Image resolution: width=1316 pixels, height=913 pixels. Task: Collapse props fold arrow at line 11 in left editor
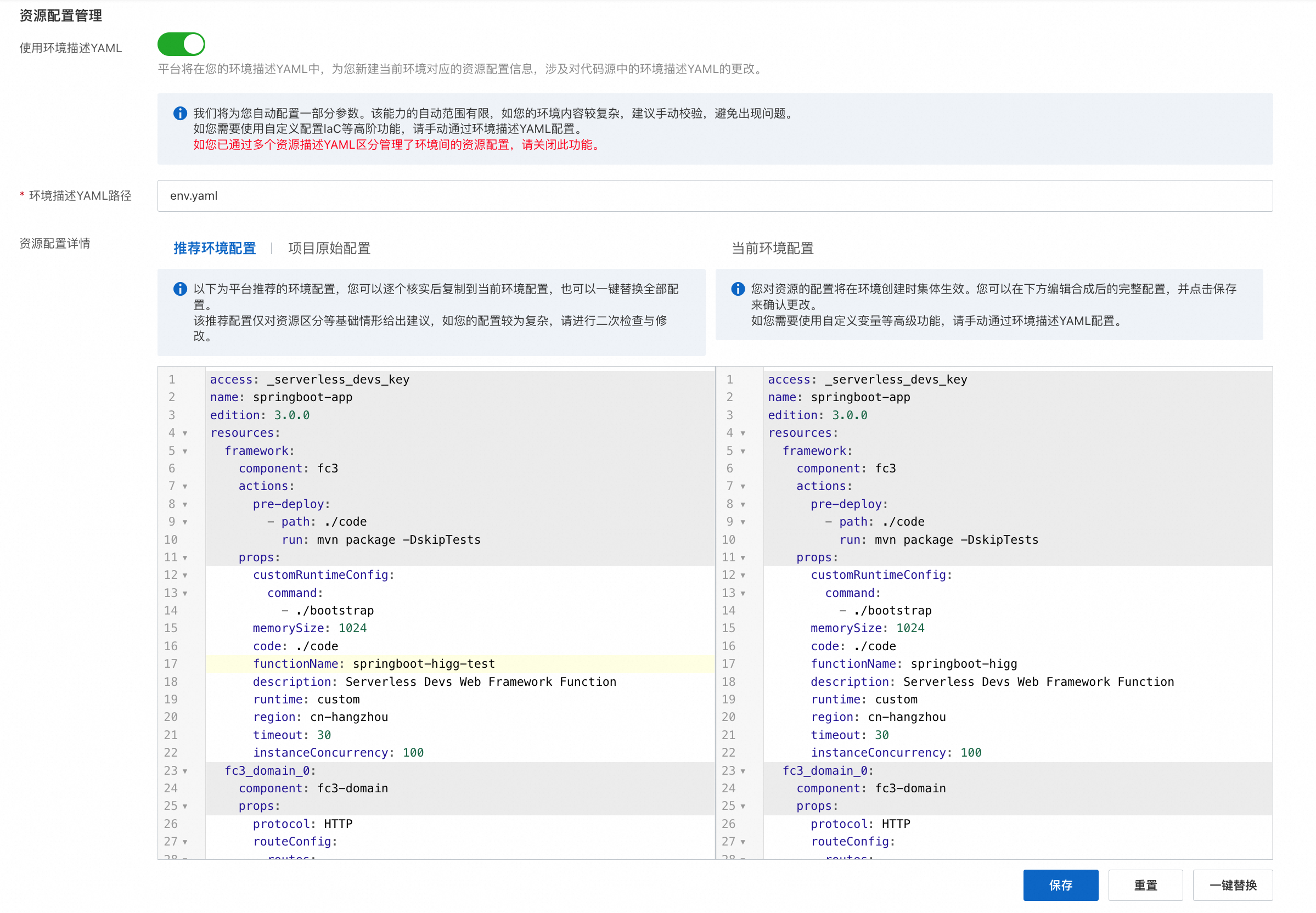(x=185, y=558)
